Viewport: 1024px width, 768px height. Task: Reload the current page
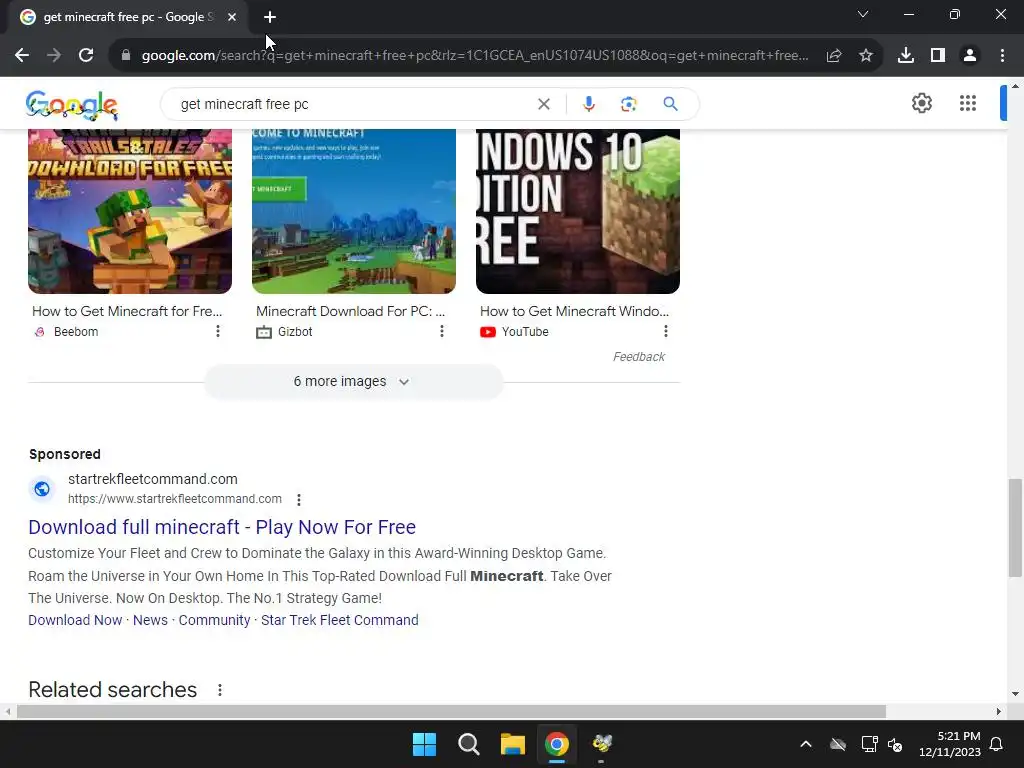pyautogui.click(x=86, y=56)
